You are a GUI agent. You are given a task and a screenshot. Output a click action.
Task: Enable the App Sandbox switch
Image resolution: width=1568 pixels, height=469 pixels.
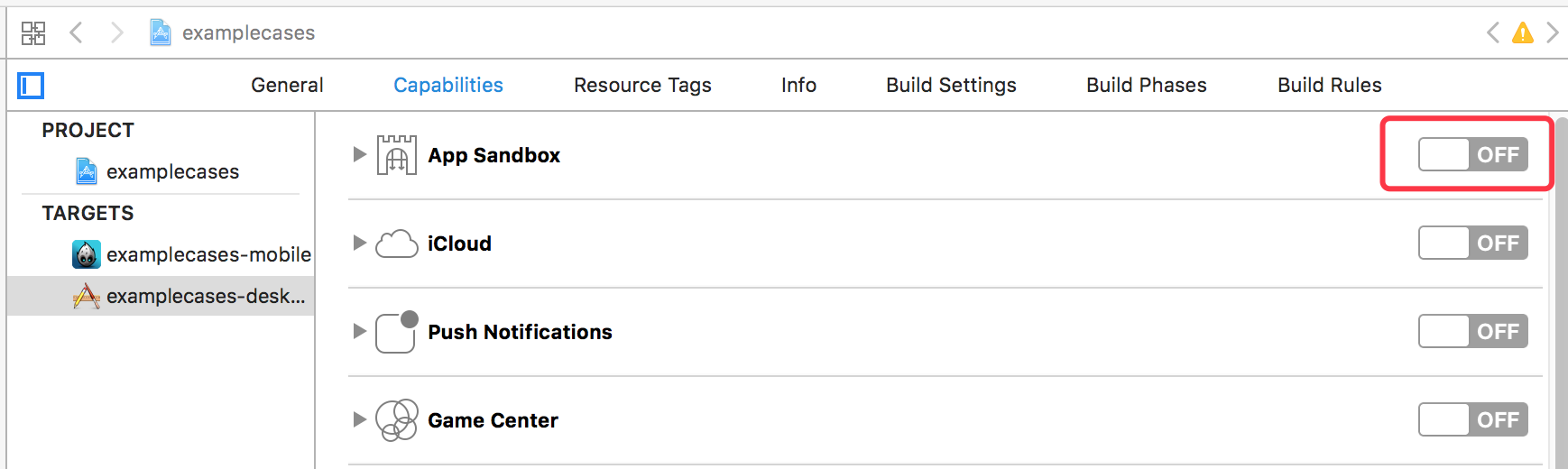tap(1472, 155)
